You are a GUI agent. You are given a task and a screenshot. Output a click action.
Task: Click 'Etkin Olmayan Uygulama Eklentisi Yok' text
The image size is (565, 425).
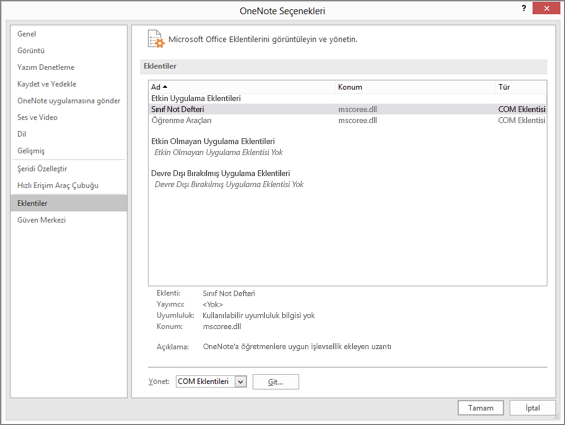pos(218,152)
